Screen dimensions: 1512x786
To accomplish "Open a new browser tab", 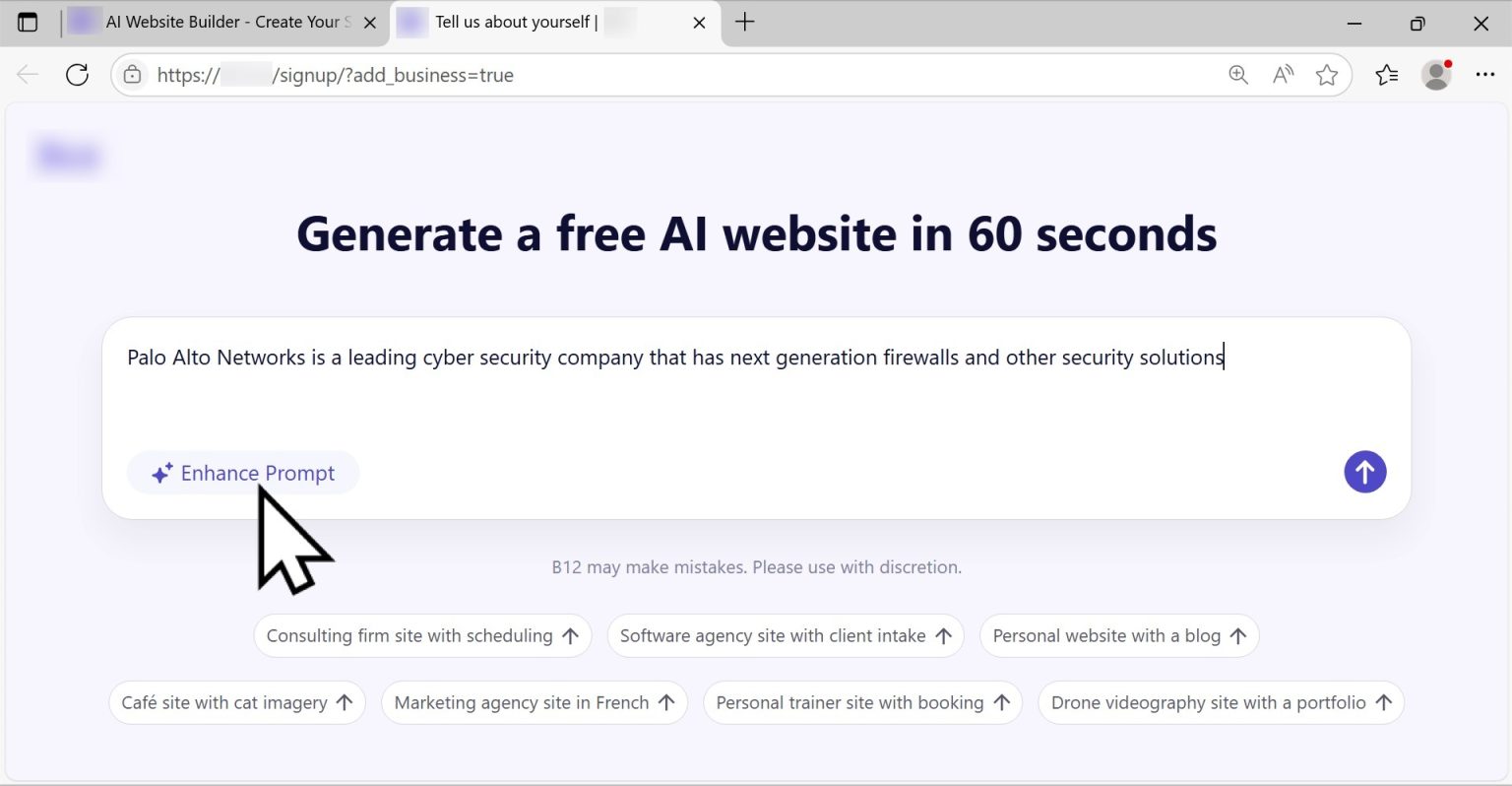I will [x=744, y=22].
